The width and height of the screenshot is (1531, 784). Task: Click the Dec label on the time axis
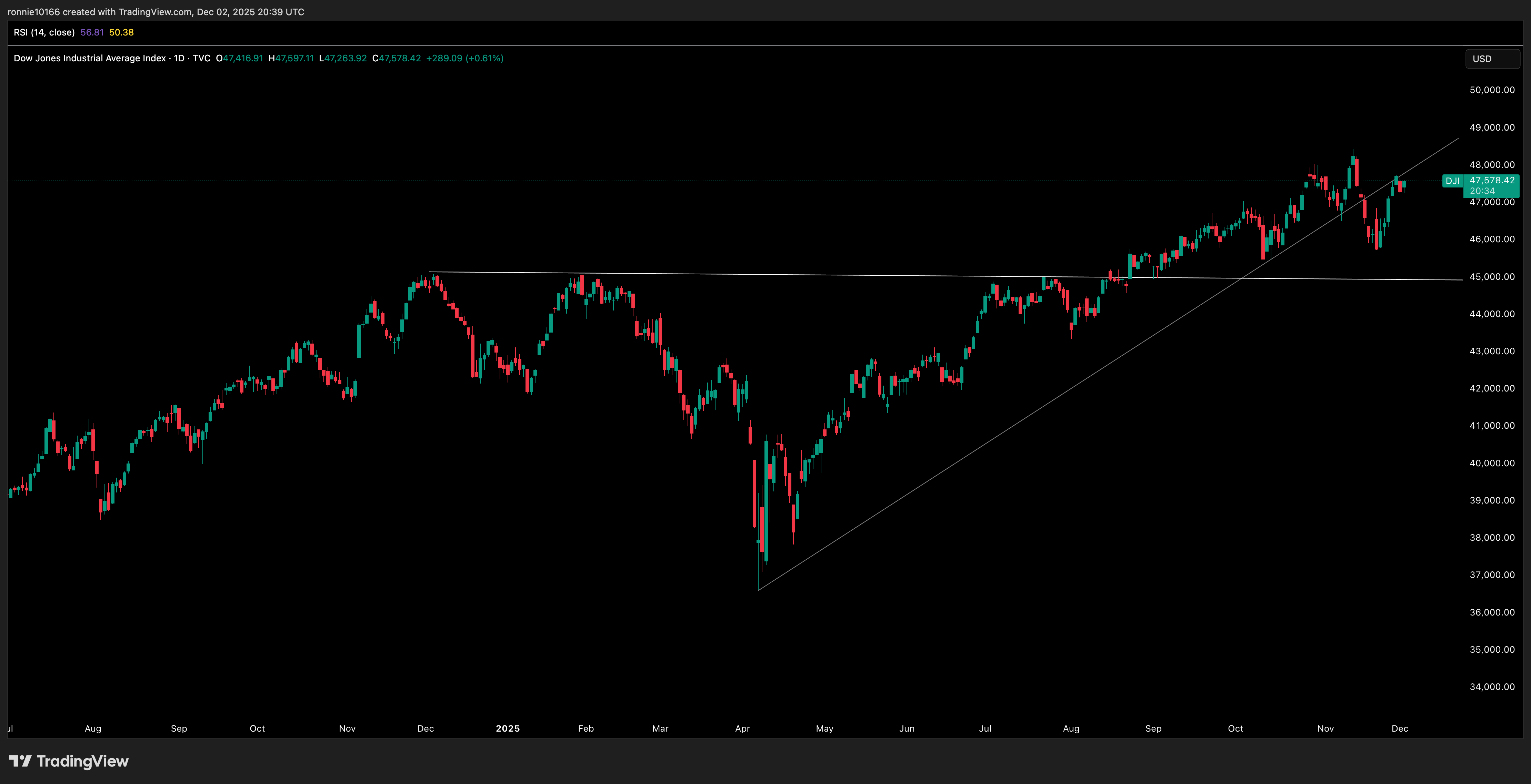pos(1400,729)
